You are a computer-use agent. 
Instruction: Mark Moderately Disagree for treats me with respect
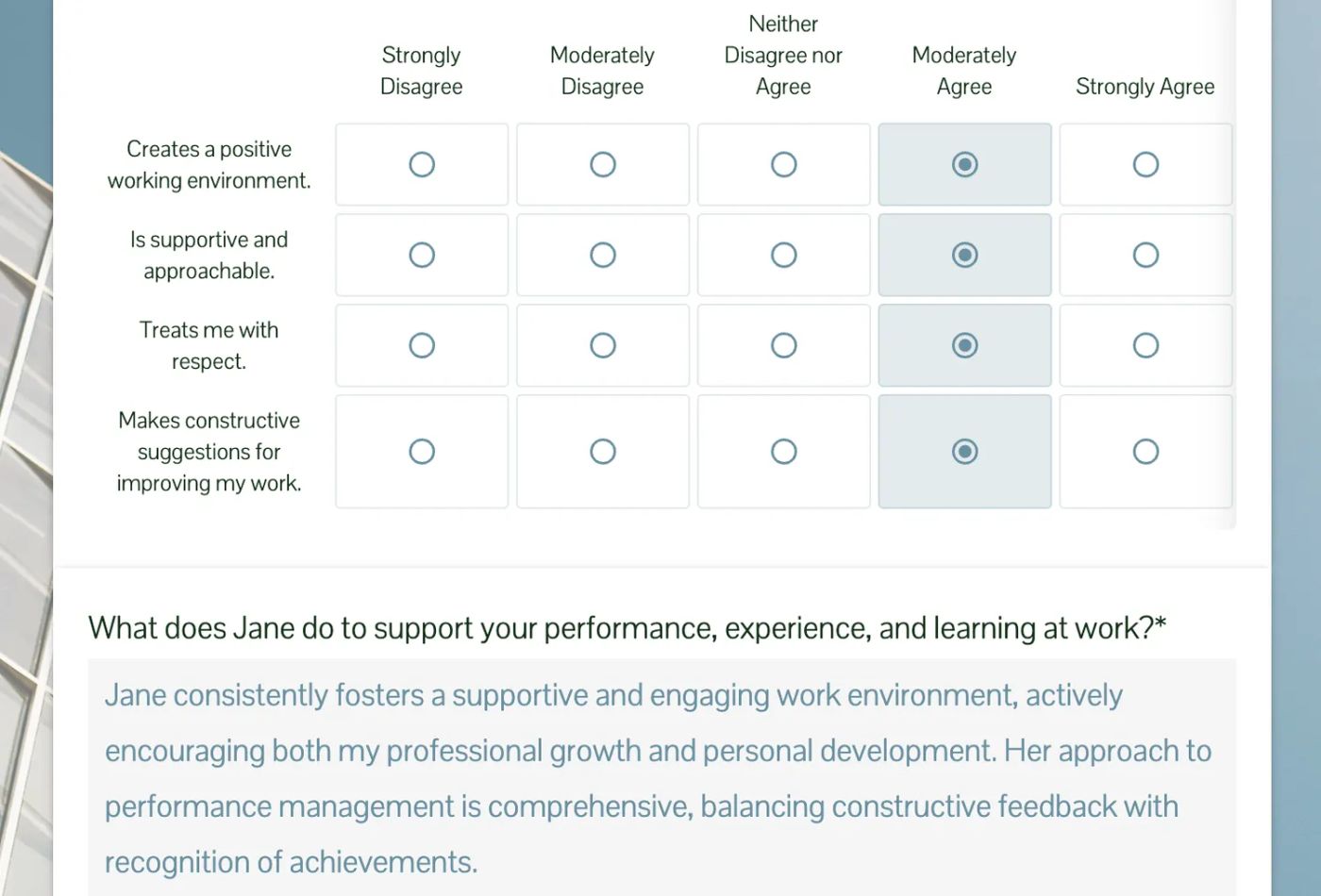click(x=603, y=346)
